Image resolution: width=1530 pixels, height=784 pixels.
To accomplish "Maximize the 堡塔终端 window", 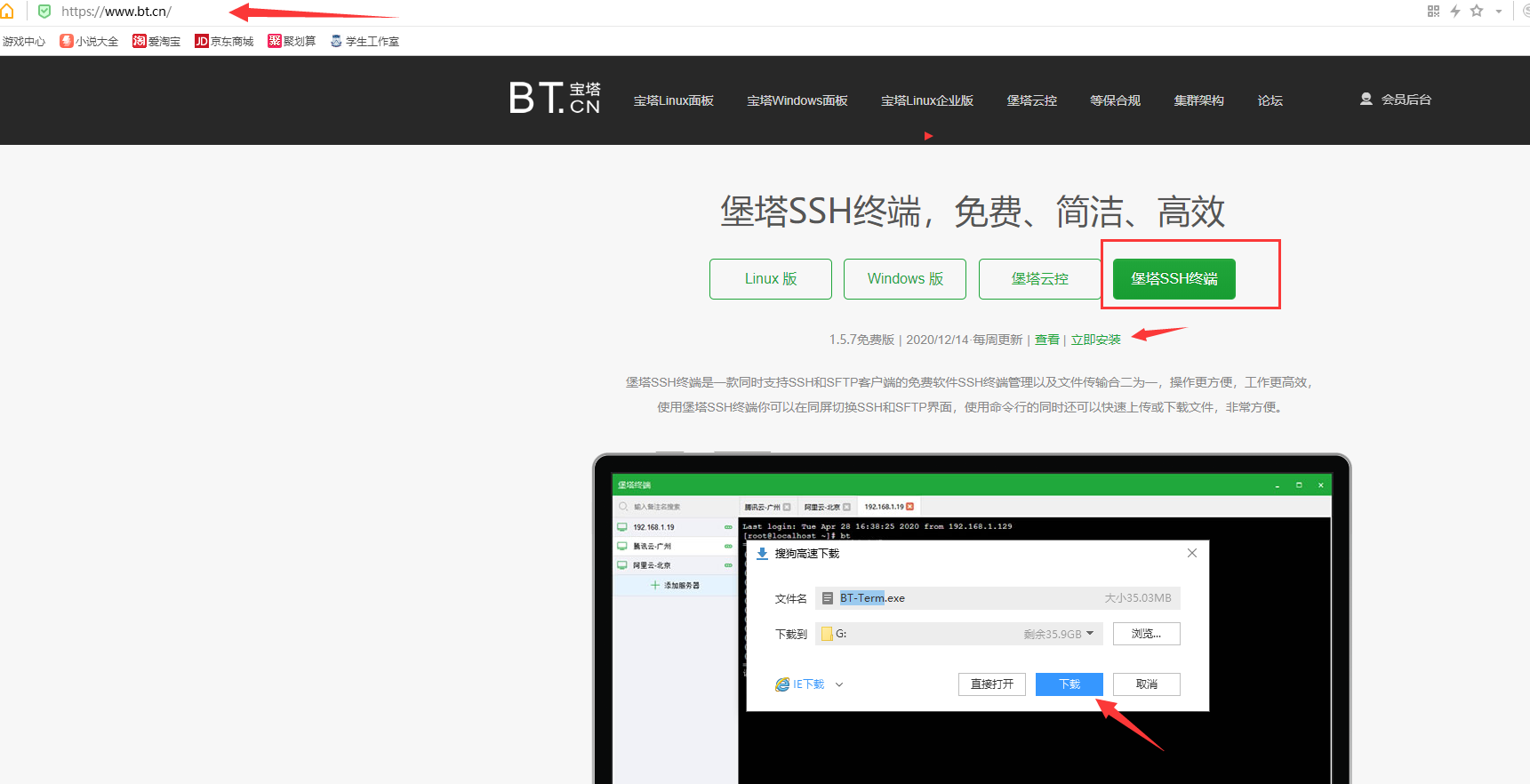I will click(x=1299, y=485).
